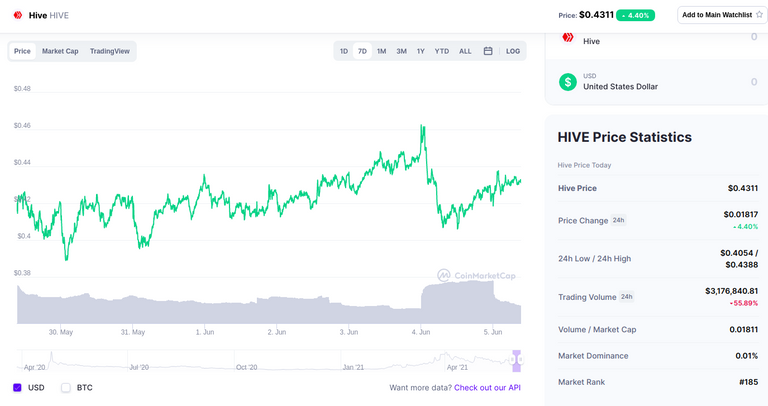Select the 1D time range
Viewport: 768px width, 406px height.
(344, 51)
